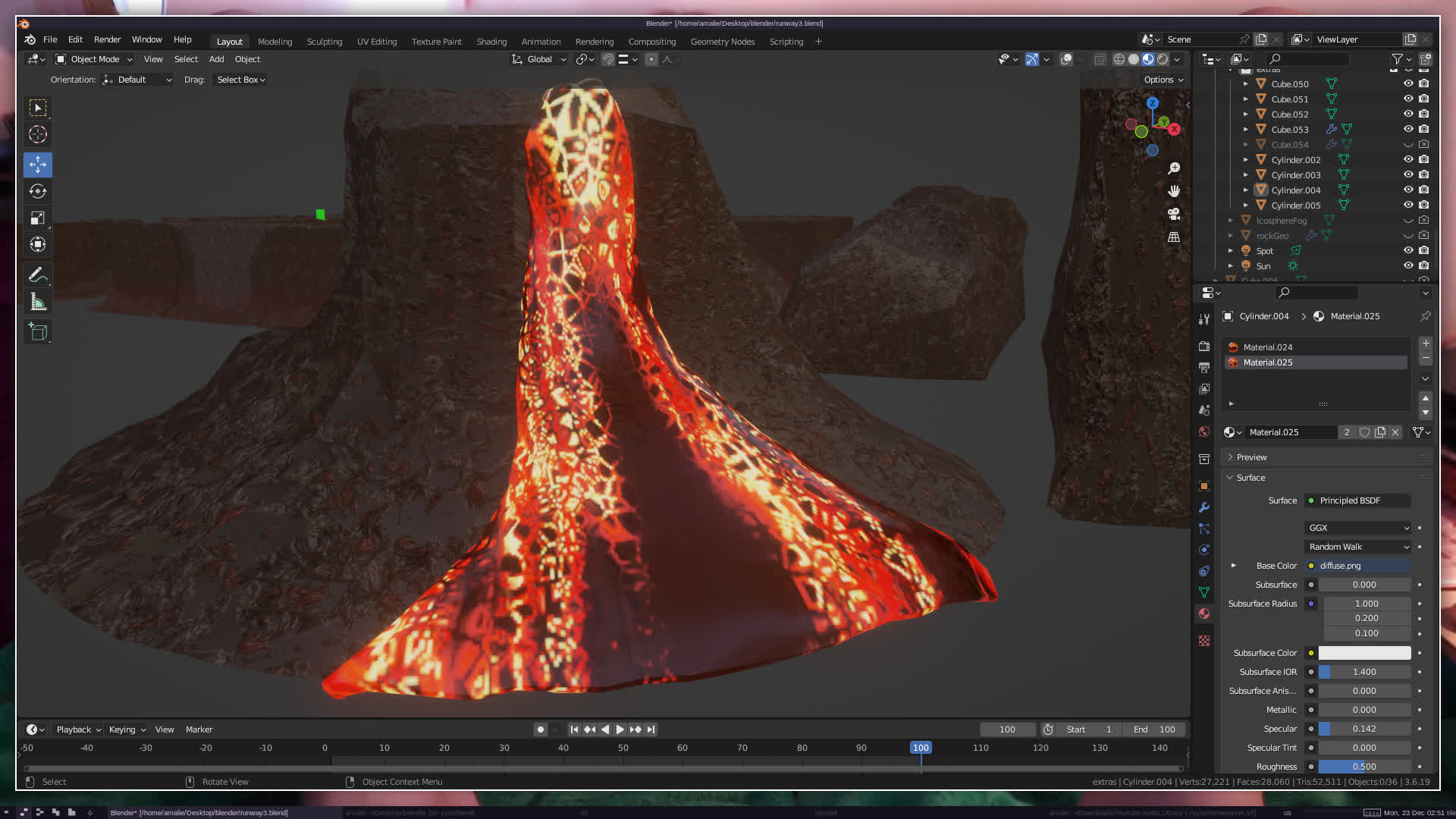Disable render for Cylinder.005
This screenshot has width=1456, height=819.
pyautogui.click(x=1424, y=206)
